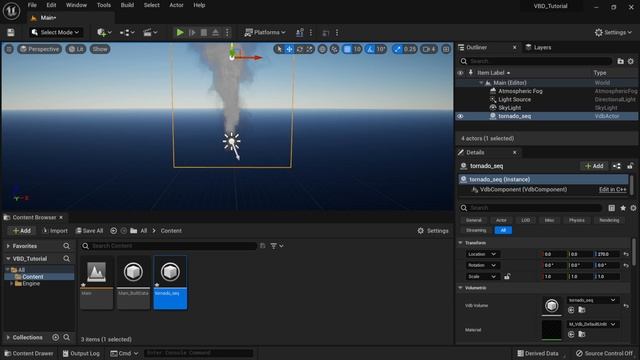
Task: Click the Add component button in Details
Action: coord(594,166)
